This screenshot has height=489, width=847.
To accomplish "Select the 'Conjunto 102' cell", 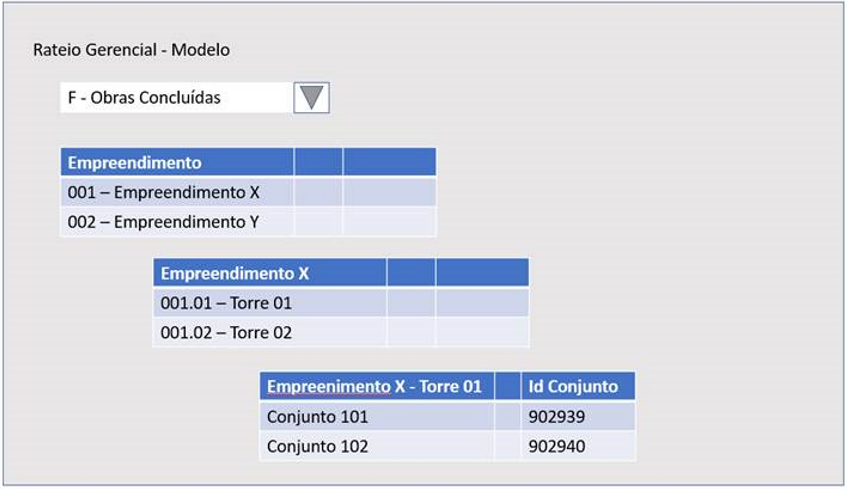I will pyautogui.click(x=317, y=446).
